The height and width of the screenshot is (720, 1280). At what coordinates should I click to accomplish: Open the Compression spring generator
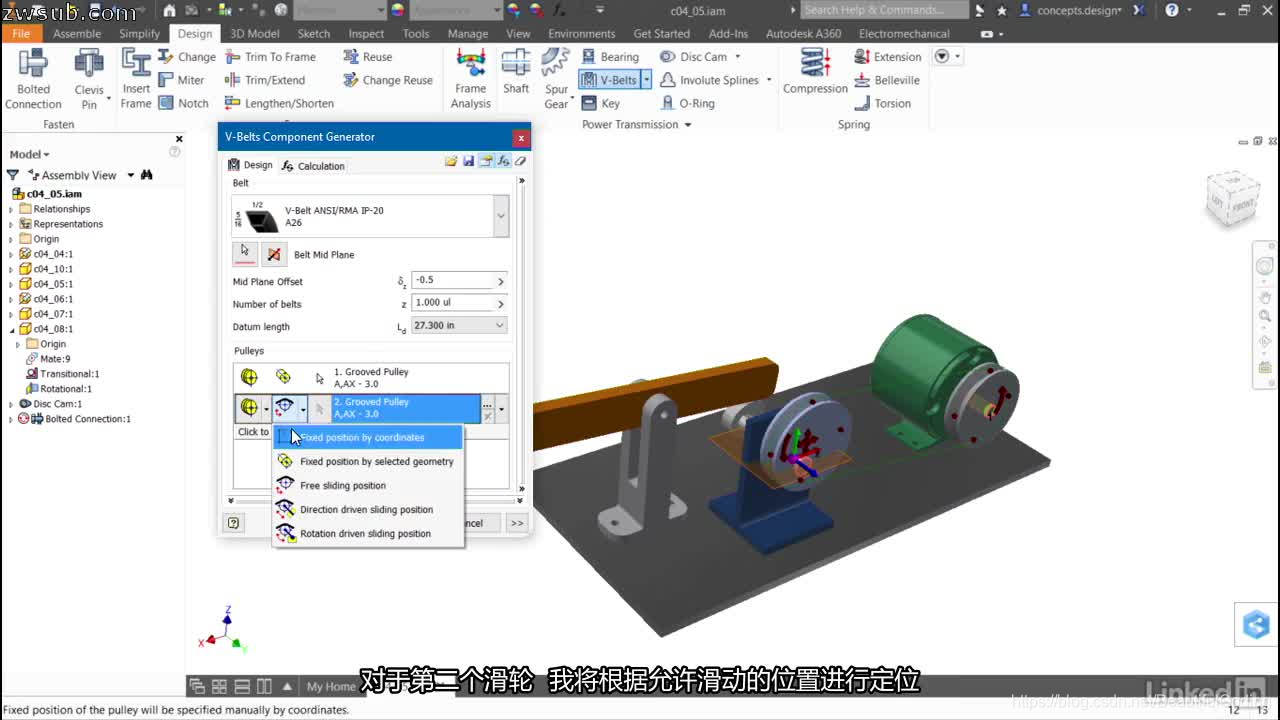815,72
